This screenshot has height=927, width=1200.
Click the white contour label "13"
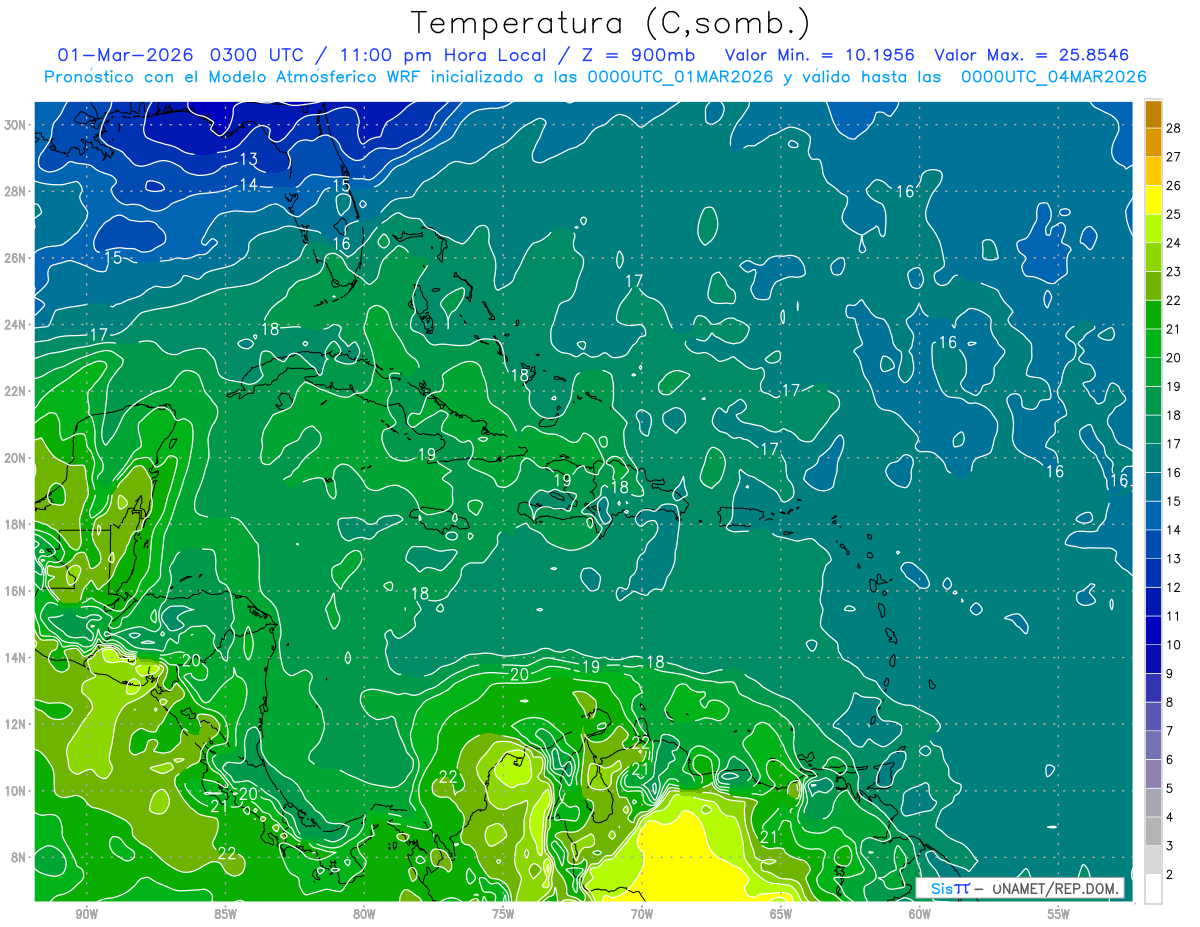click(249, 159)
